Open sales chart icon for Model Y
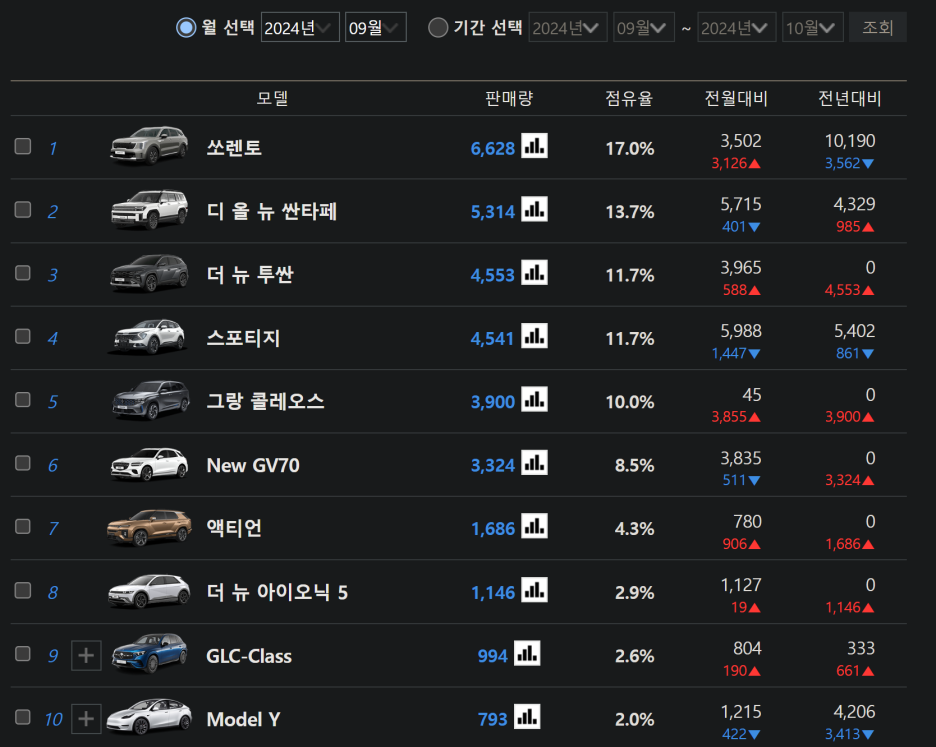The height and width of the screenshot is (747, 936). pyautogui.click(x=527, y=717)
